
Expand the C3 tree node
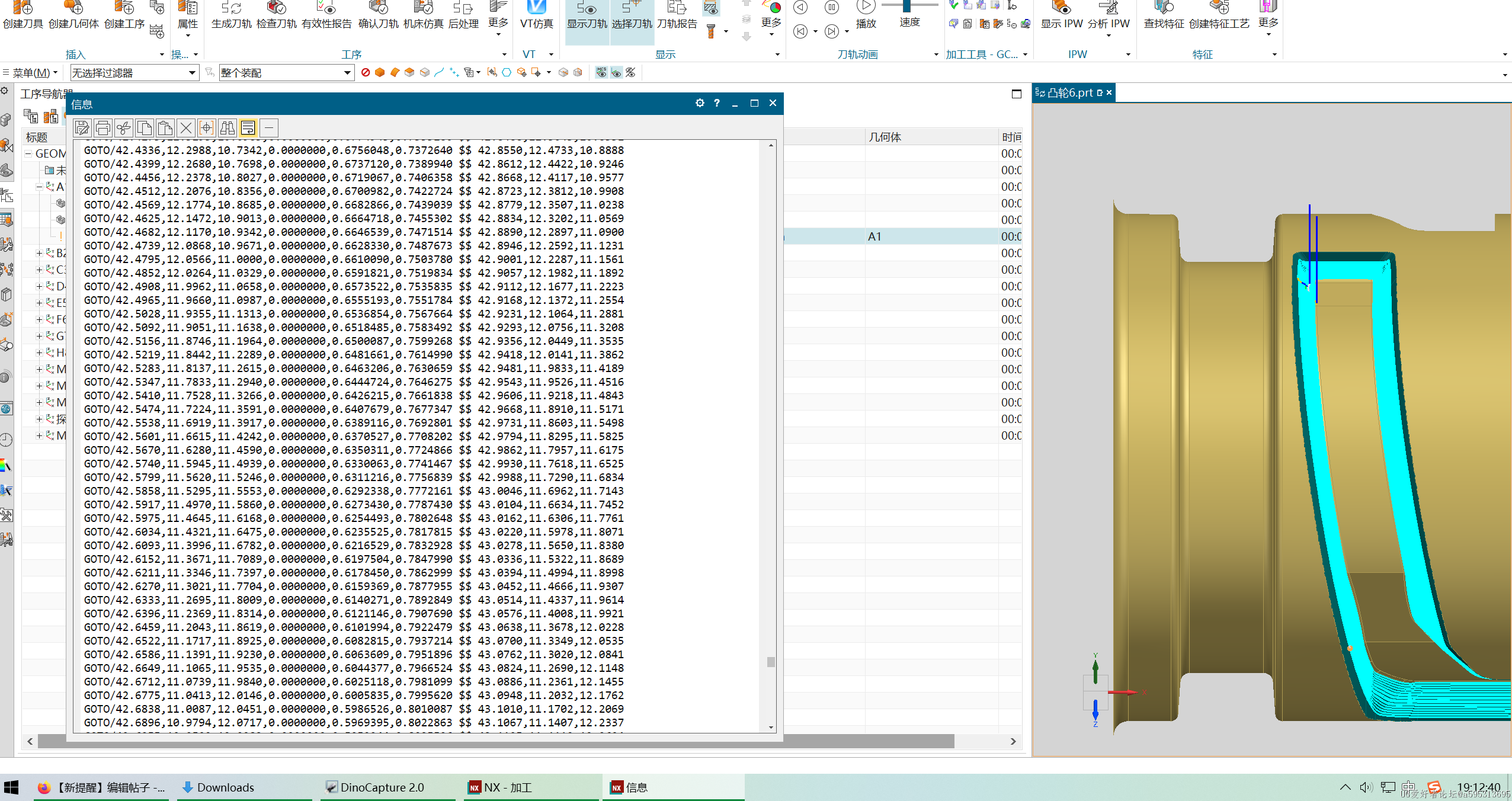coord(40,270)
